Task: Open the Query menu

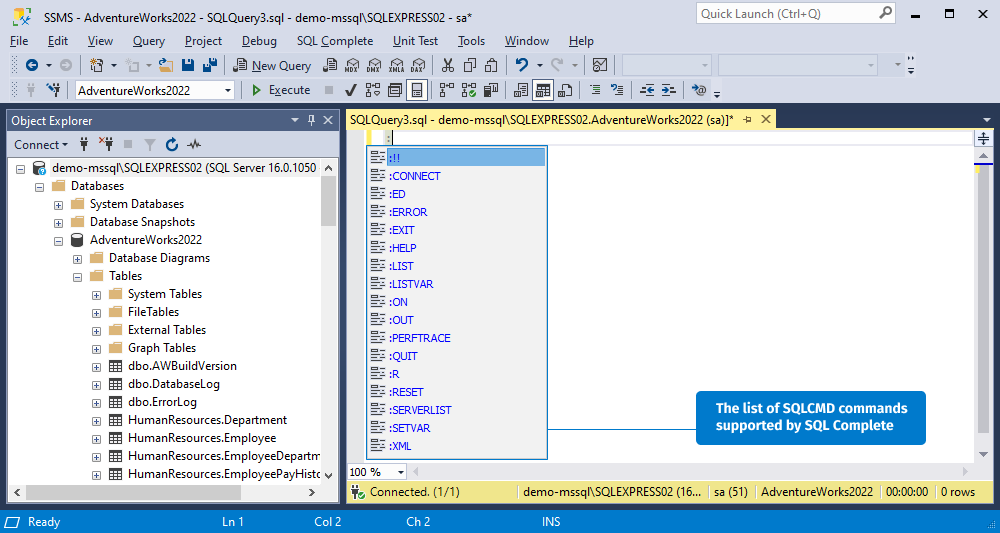Action: (149, 41)
